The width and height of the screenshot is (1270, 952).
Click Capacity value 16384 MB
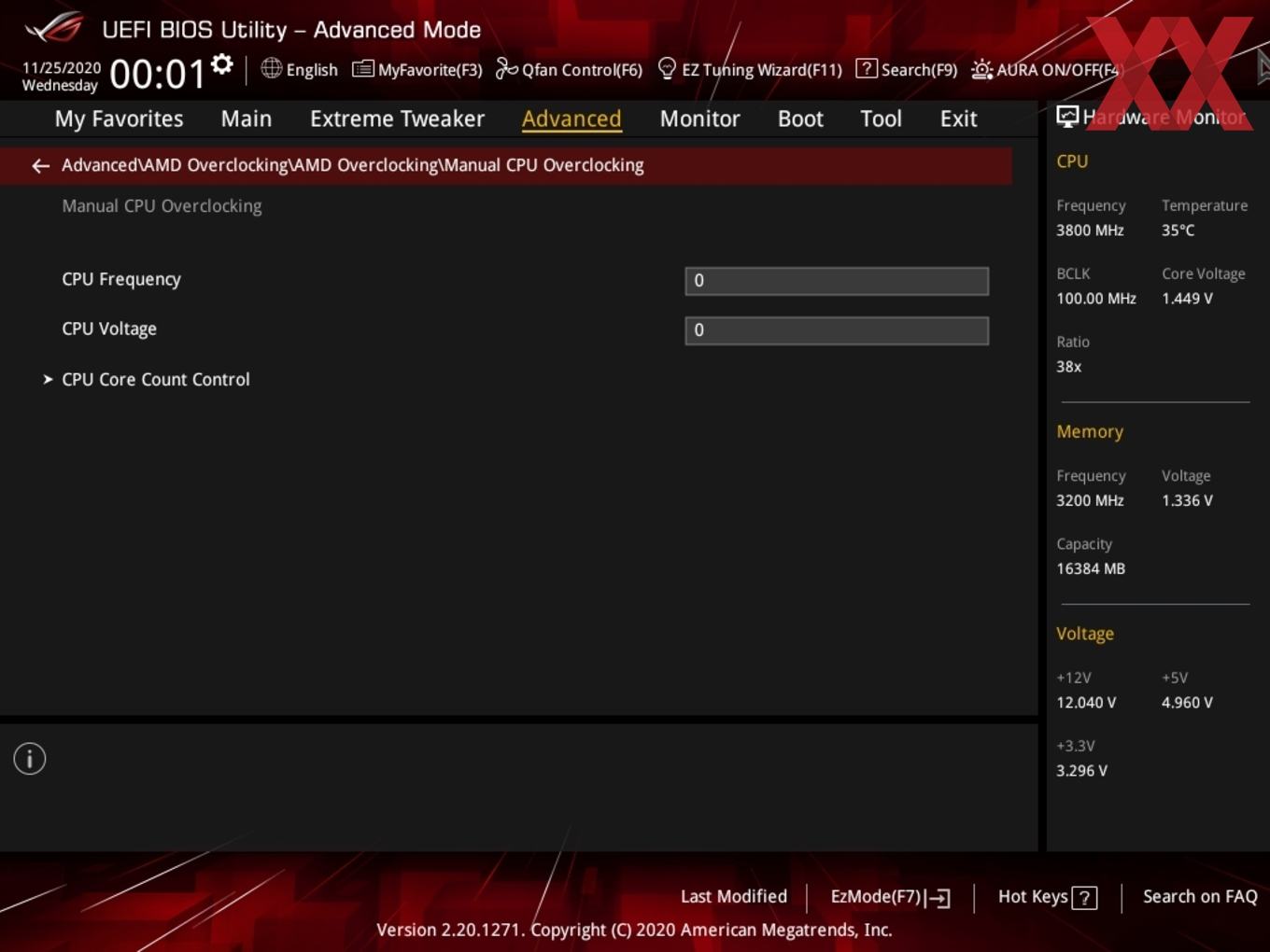coord(1091,568)
